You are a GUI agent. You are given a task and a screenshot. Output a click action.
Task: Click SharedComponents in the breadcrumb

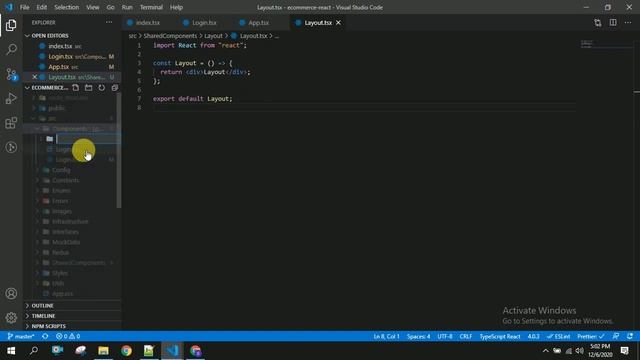tap(170, 36)
